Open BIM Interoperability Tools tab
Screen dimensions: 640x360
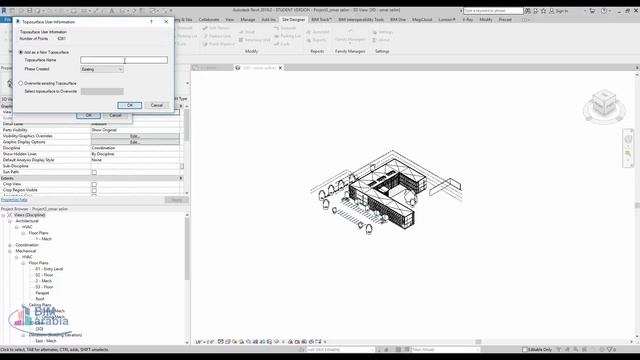point(361,20)
